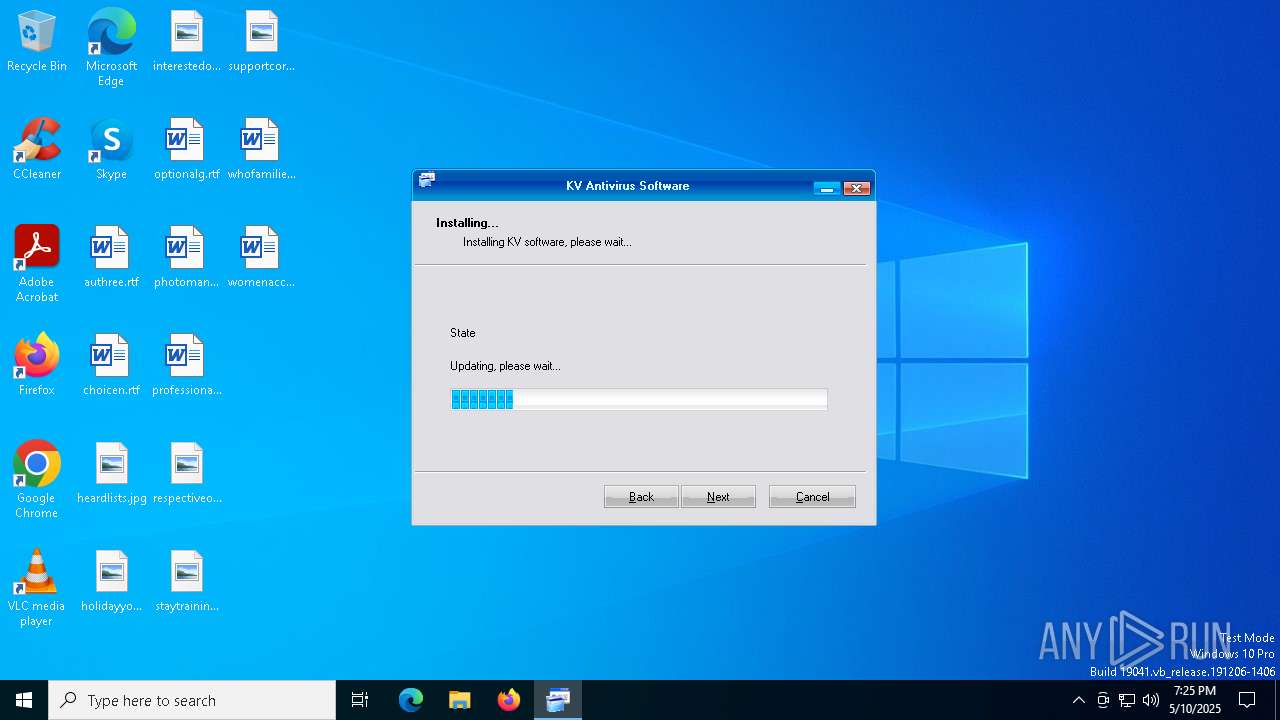Select the interestedo... image file
Viewport: 1280px width, 720px height.
(187, 42)
